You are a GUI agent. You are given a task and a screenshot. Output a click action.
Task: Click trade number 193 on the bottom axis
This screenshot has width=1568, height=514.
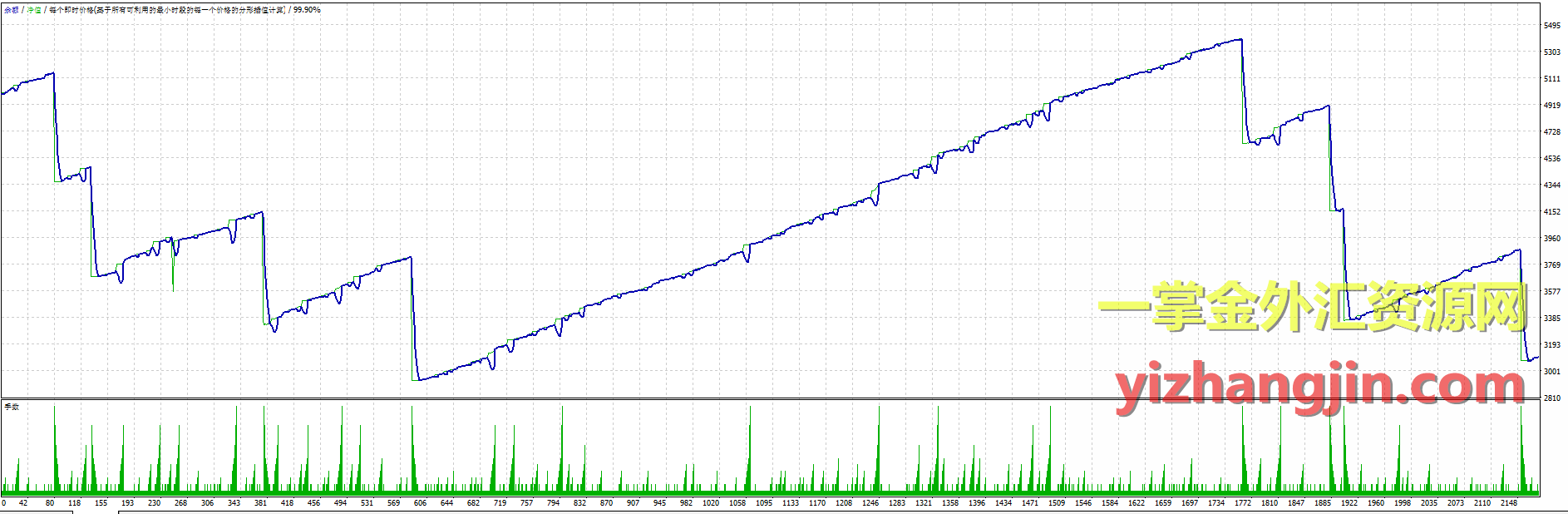click(127, 503)
